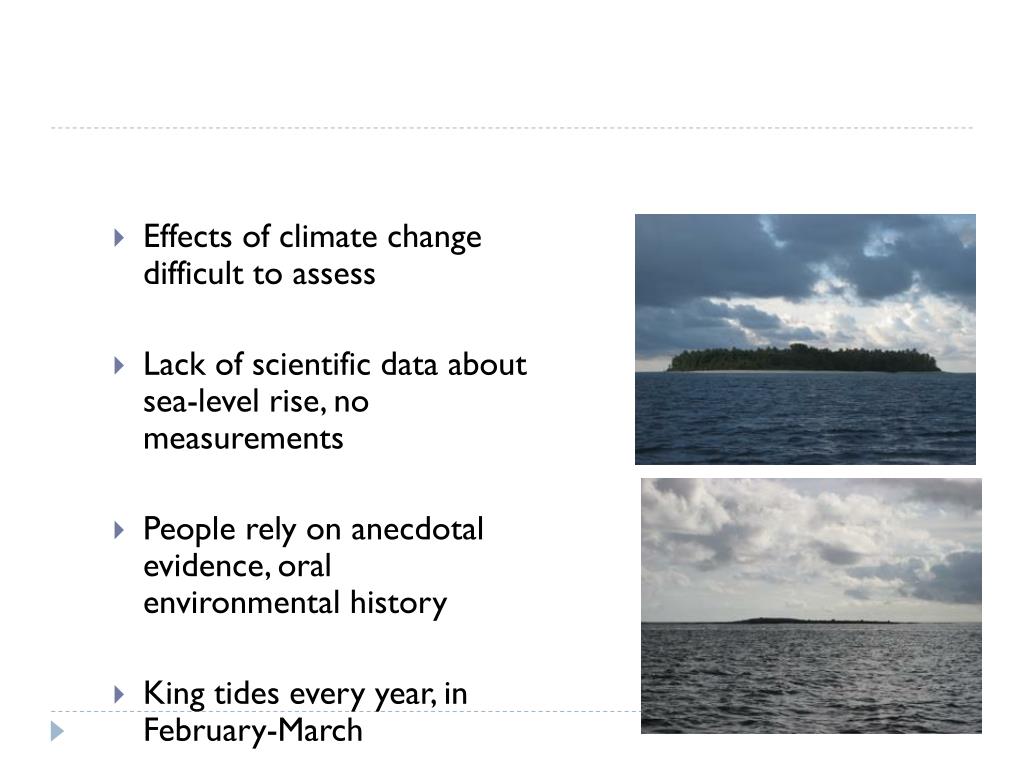Viewport: 1024px width, 768px height.
Task: Select the flat submerged island photo
Action: 811,606
